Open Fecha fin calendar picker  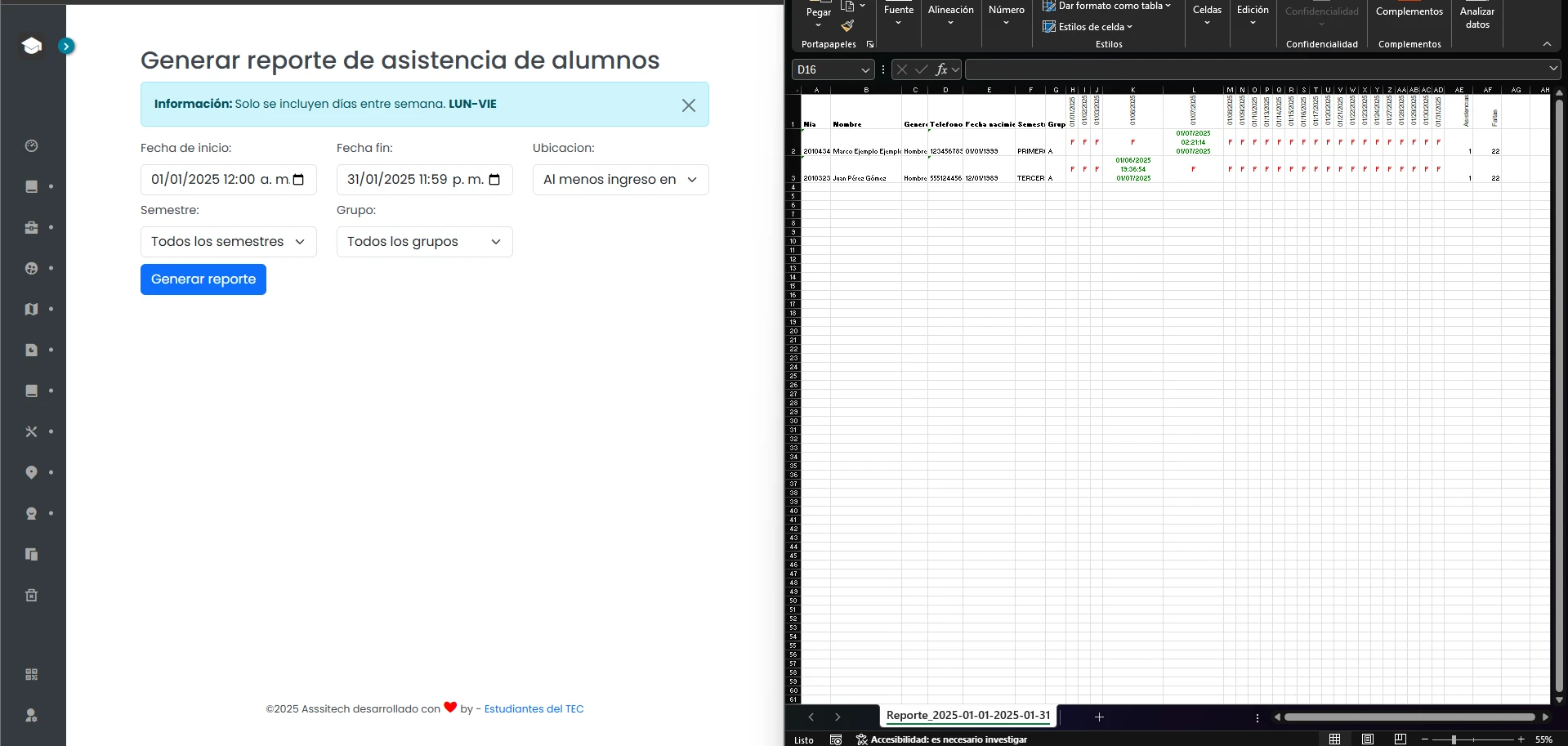(494, 180)
